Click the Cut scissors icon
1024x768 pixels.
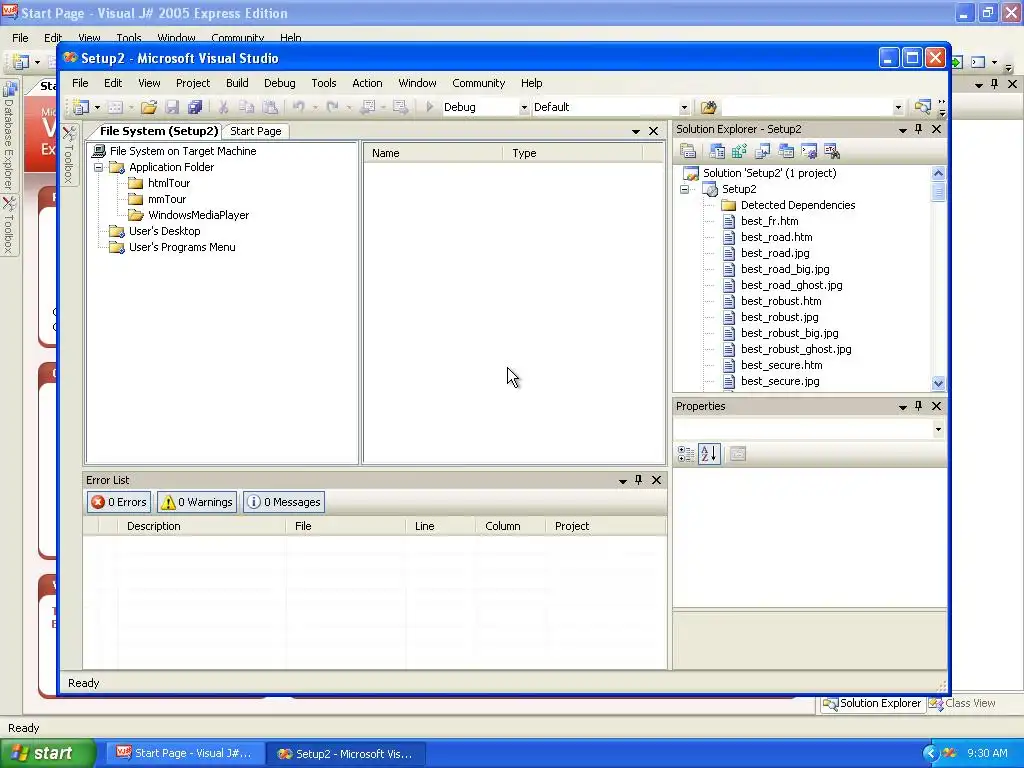223,107
